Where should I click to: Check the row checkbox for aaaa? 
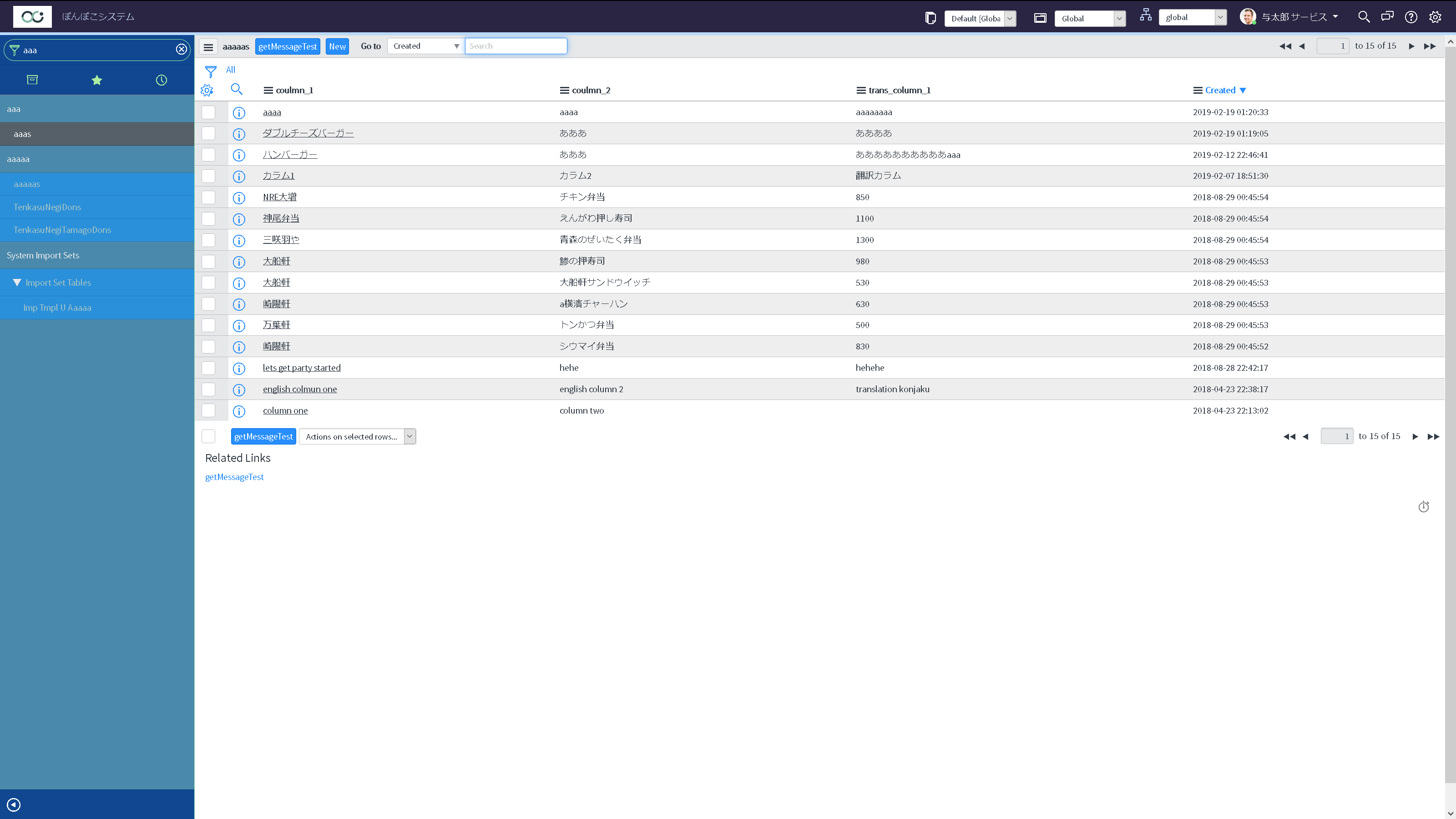[x=208, y=112]
